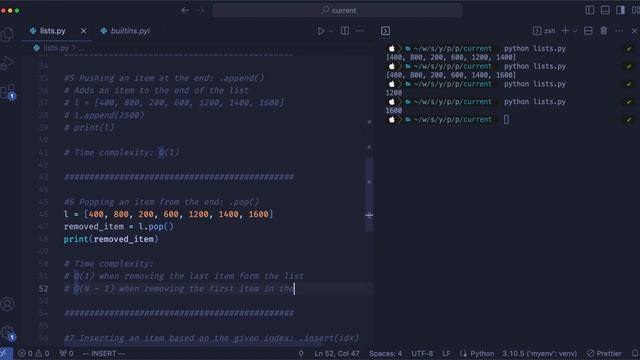This screenshot has width=640, height=360.
Task: Go forward with the navigation arrow
Action: 201,10
